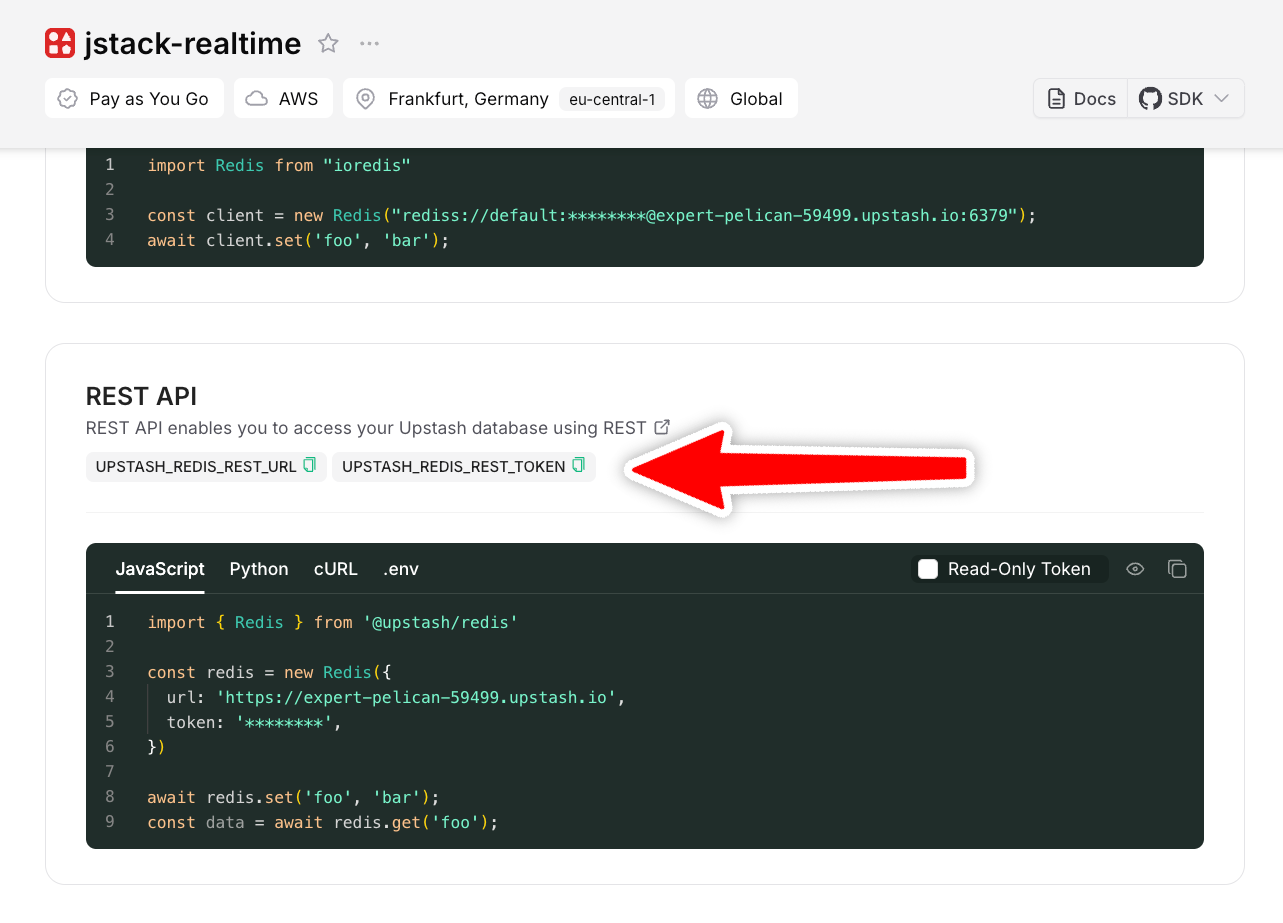Click the GitHub icon in the SDK button
The image size is (1283, 923).
1148,98
